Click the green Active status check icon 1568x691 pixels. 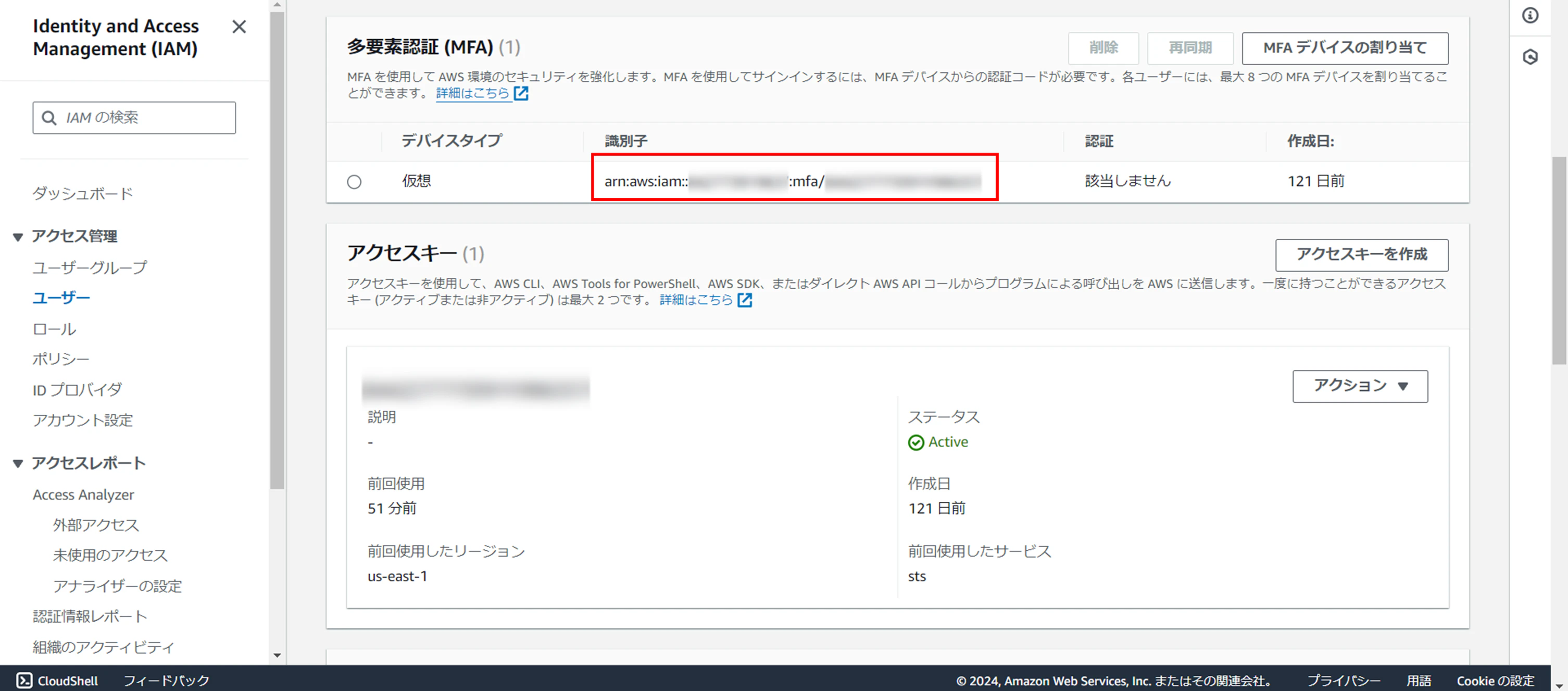(915, 442)
